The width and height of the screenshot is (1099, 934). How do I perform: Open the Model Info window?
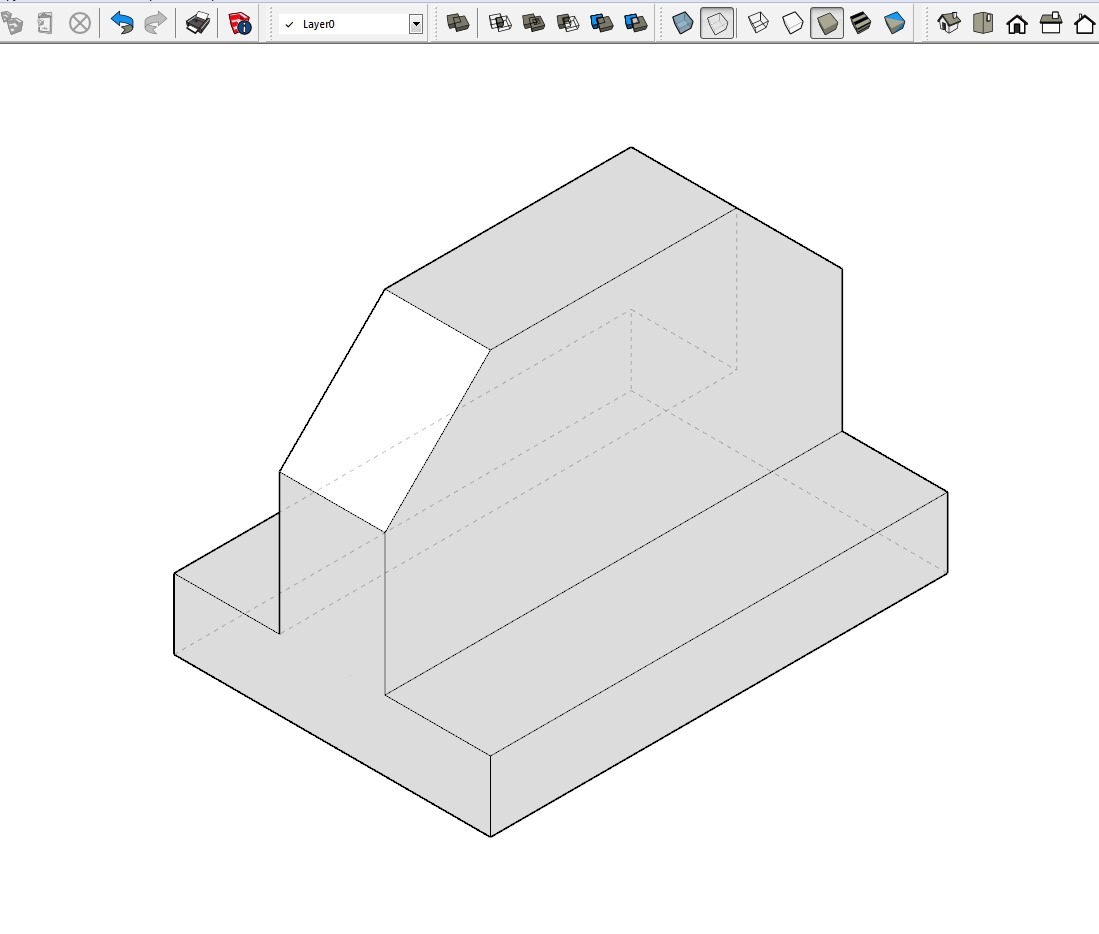tap(240, 23)
